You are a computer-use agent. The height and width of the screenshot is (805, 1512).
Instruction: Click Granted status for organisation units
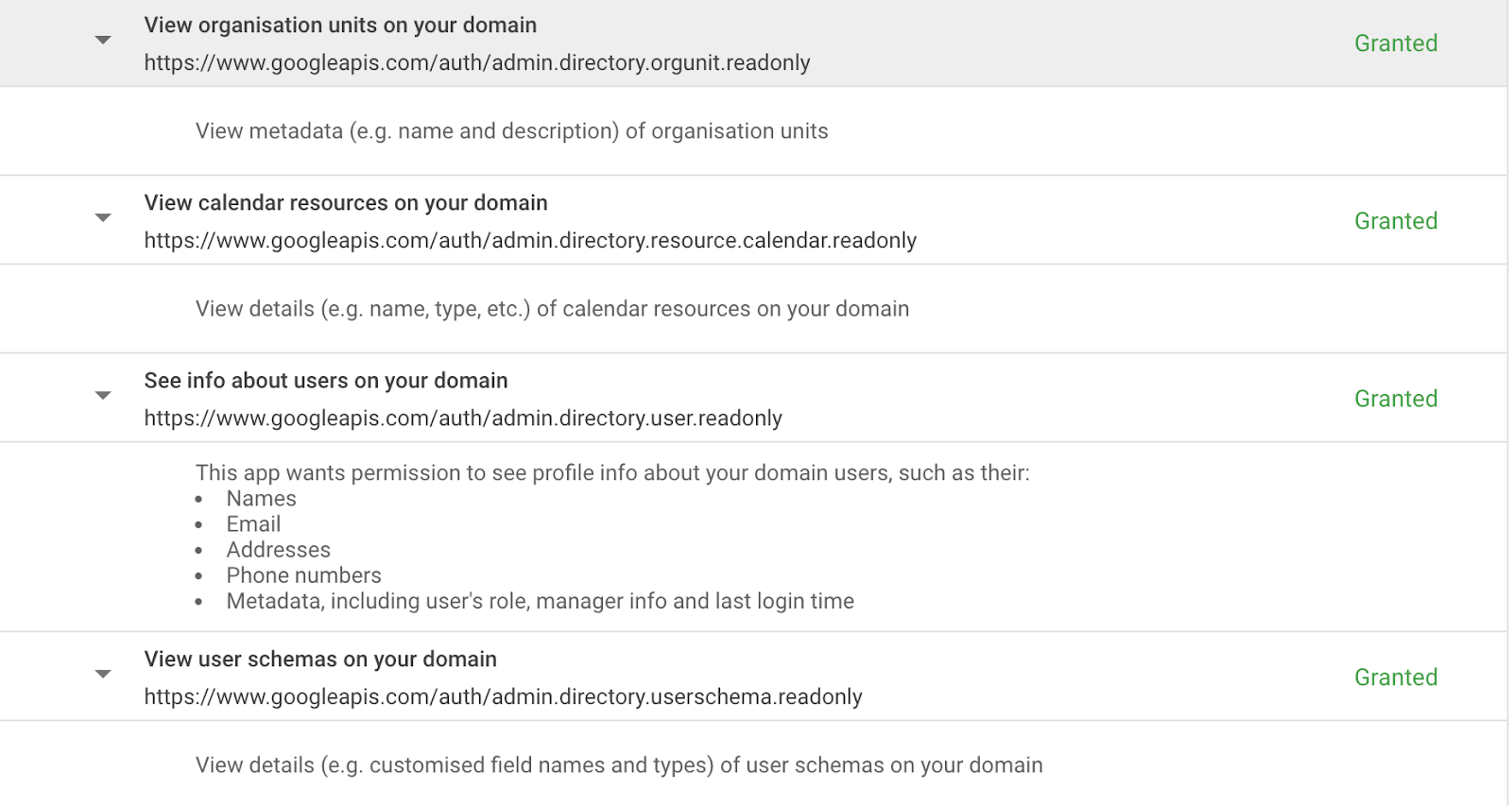click(x=1396, y=43)
